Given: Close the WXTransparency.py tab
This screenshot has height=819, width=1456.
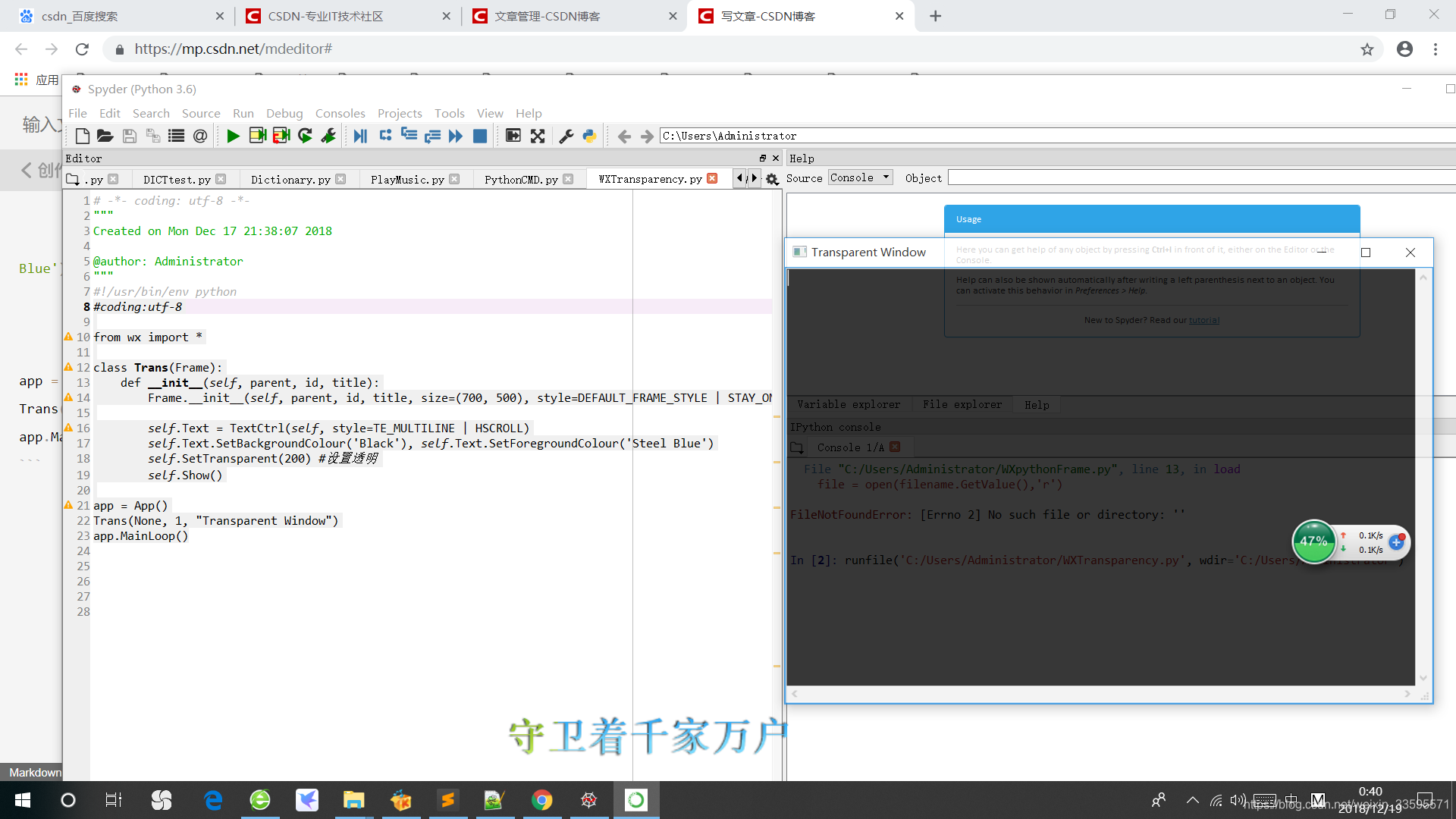Looking at the screenshot, I should pyautogui.click(x=711, y=178).
